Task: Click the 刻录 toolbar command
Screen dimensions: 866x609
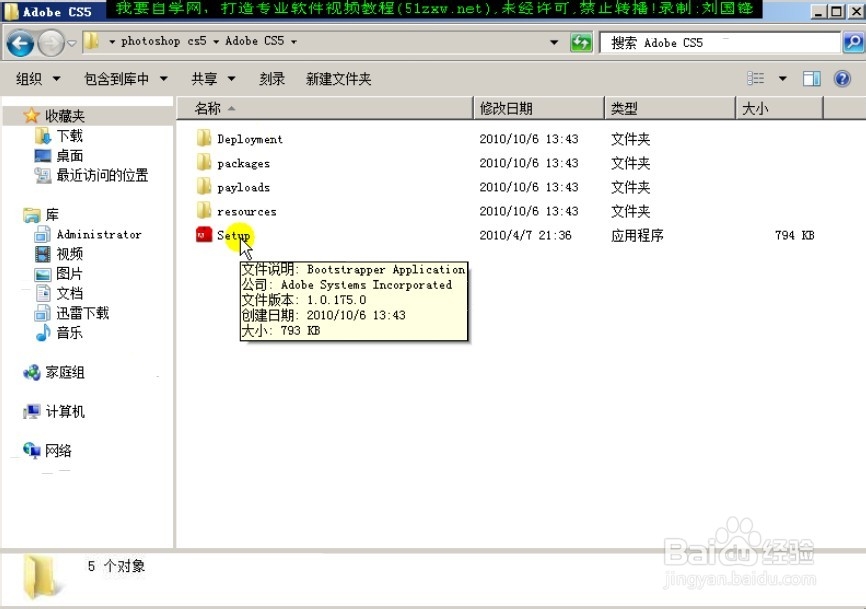Action: coord(271,77)
